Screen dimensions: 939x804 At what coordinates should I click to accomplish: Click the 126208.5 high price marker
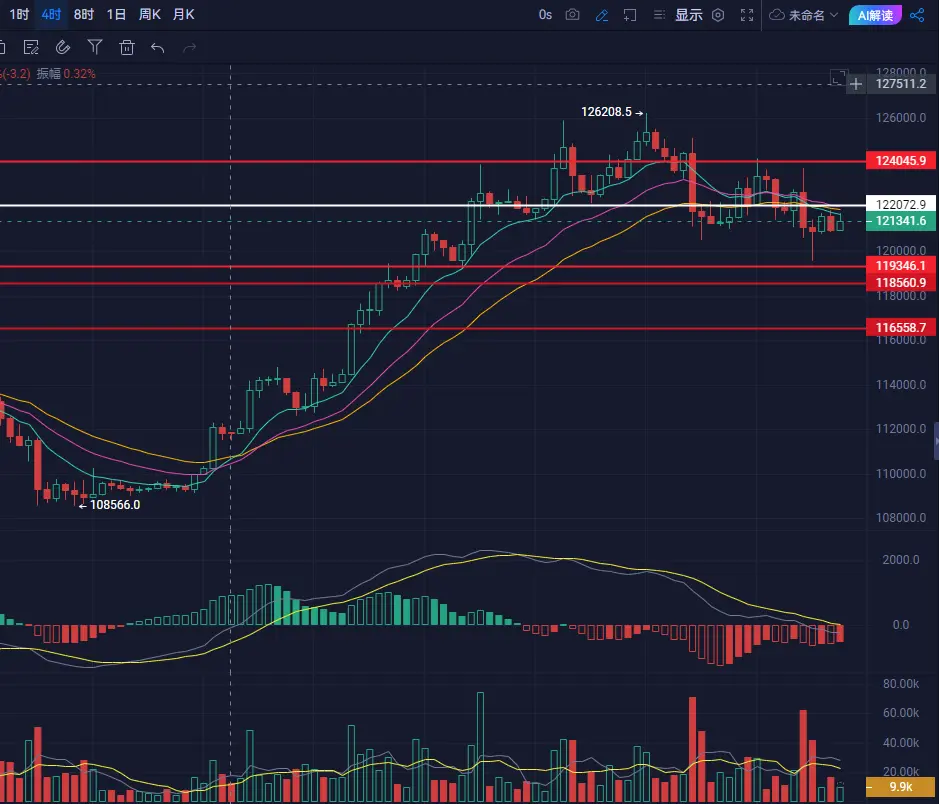612,112
